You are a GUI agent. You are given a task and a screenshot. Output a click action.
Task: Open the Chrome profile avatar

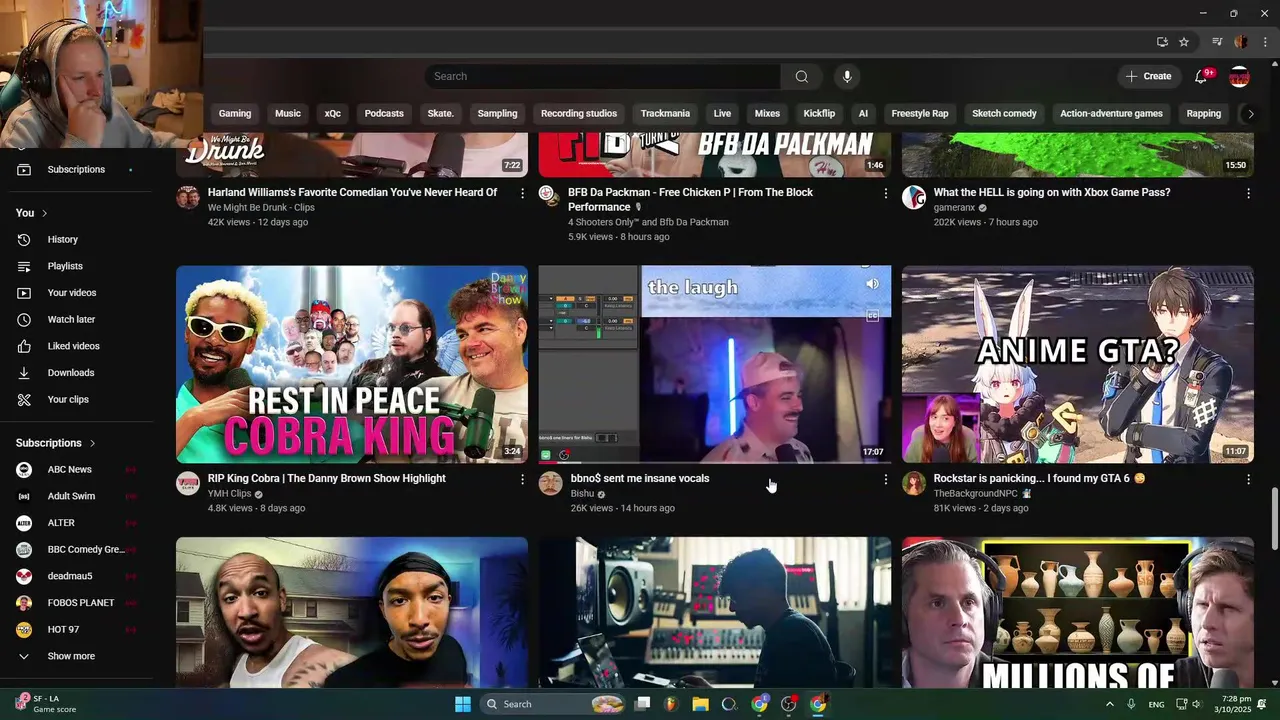tap(1241, 42)
